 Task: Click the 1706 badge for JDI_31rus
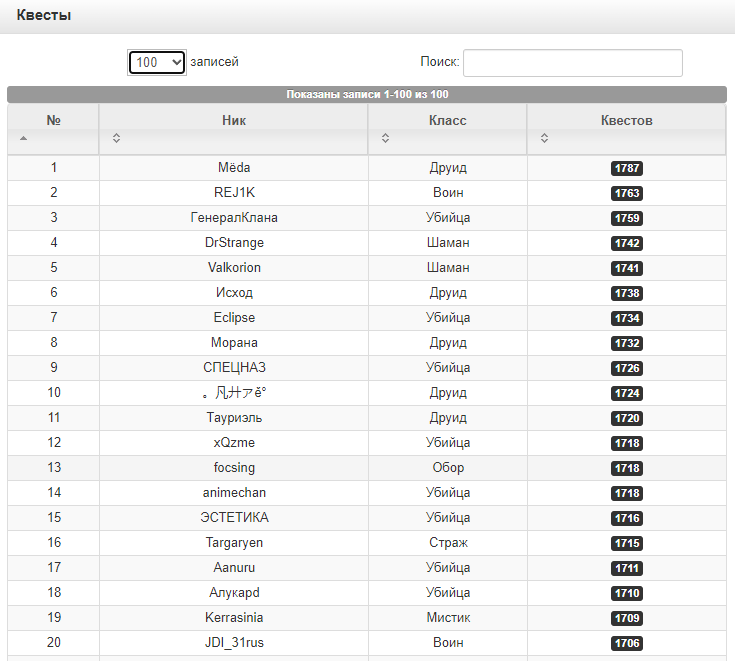coord(626,644)
